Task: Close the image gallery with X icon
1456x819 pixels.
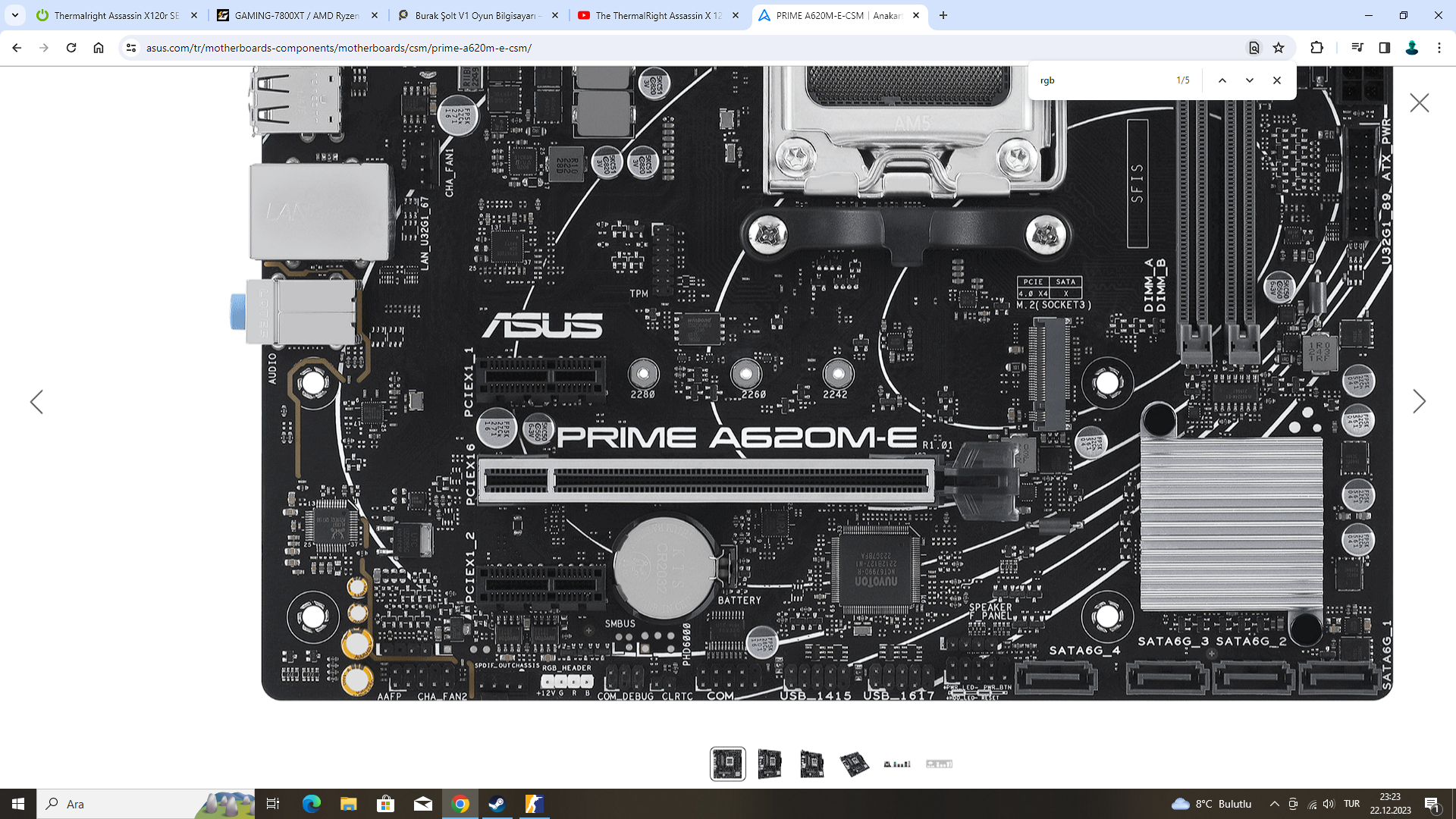Action: (1419, 103)
